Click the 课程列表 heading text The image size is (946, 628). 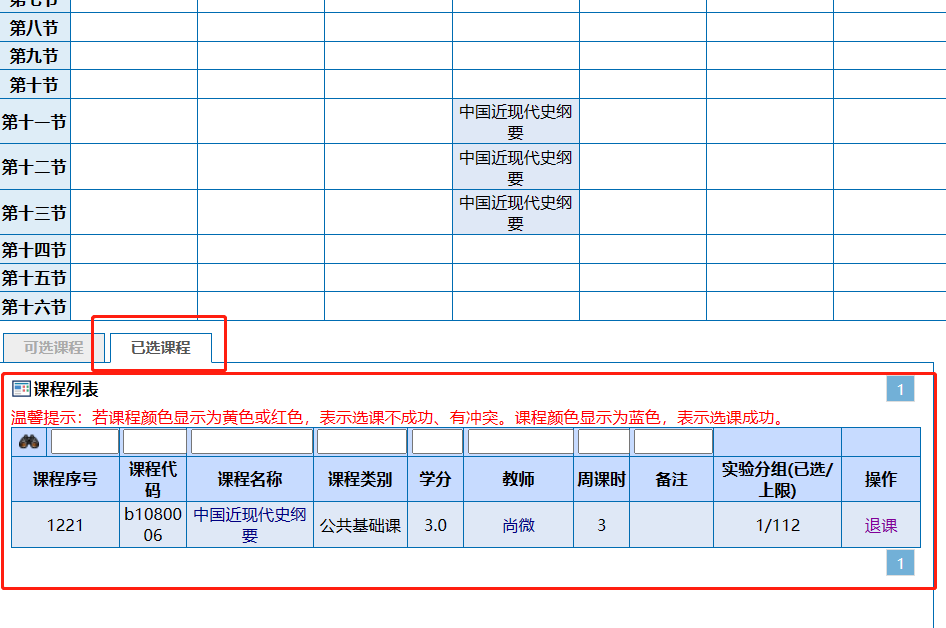(x=66, y=390)
